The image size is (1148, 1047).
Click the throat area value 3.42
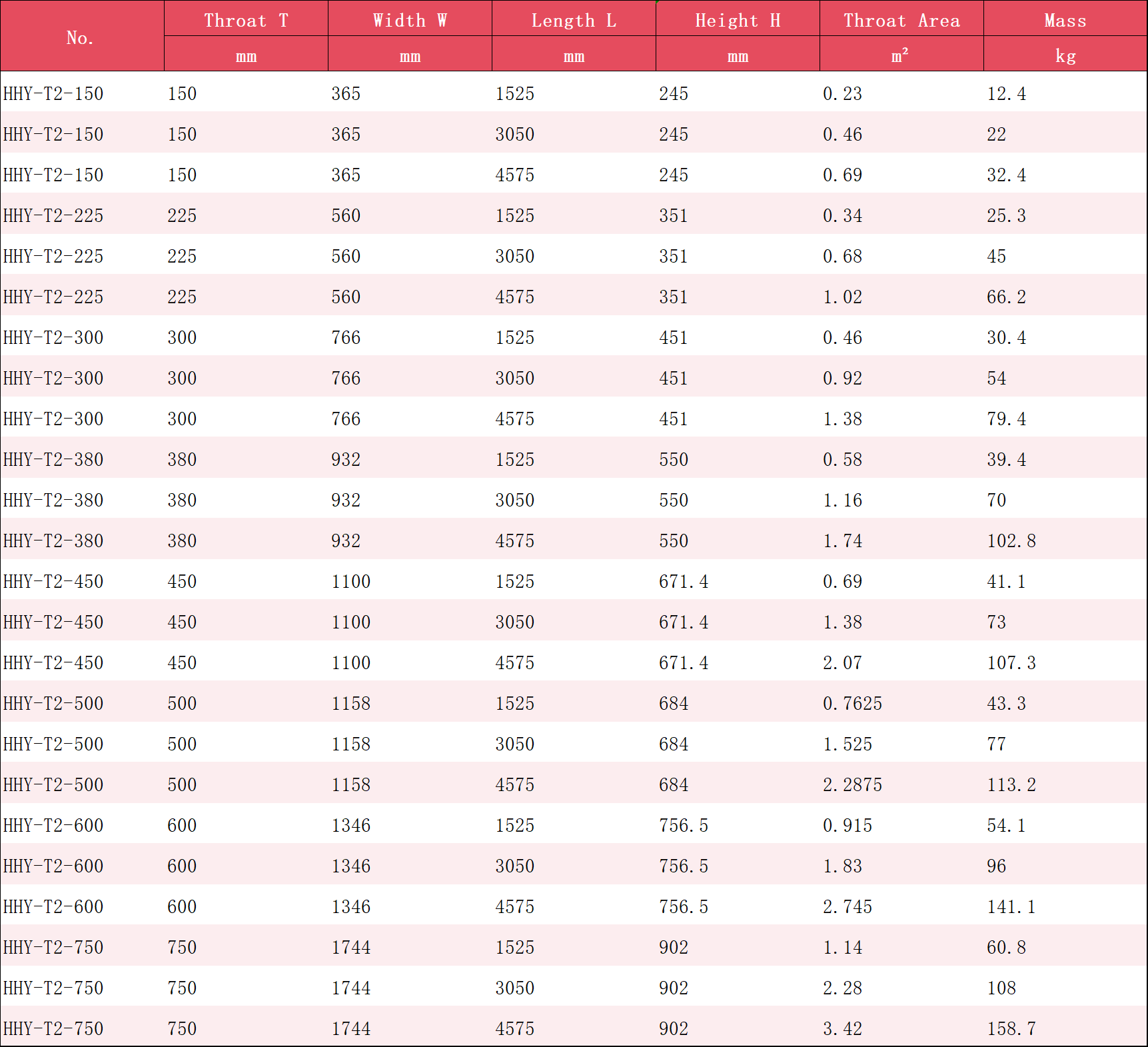pos(842,1029)
